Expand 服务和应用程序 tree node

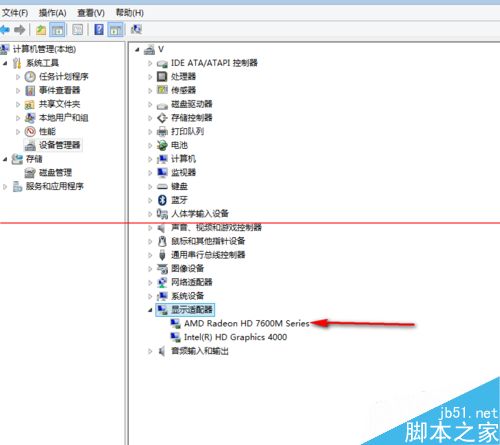pyautogui.click(x=5, y=187)
